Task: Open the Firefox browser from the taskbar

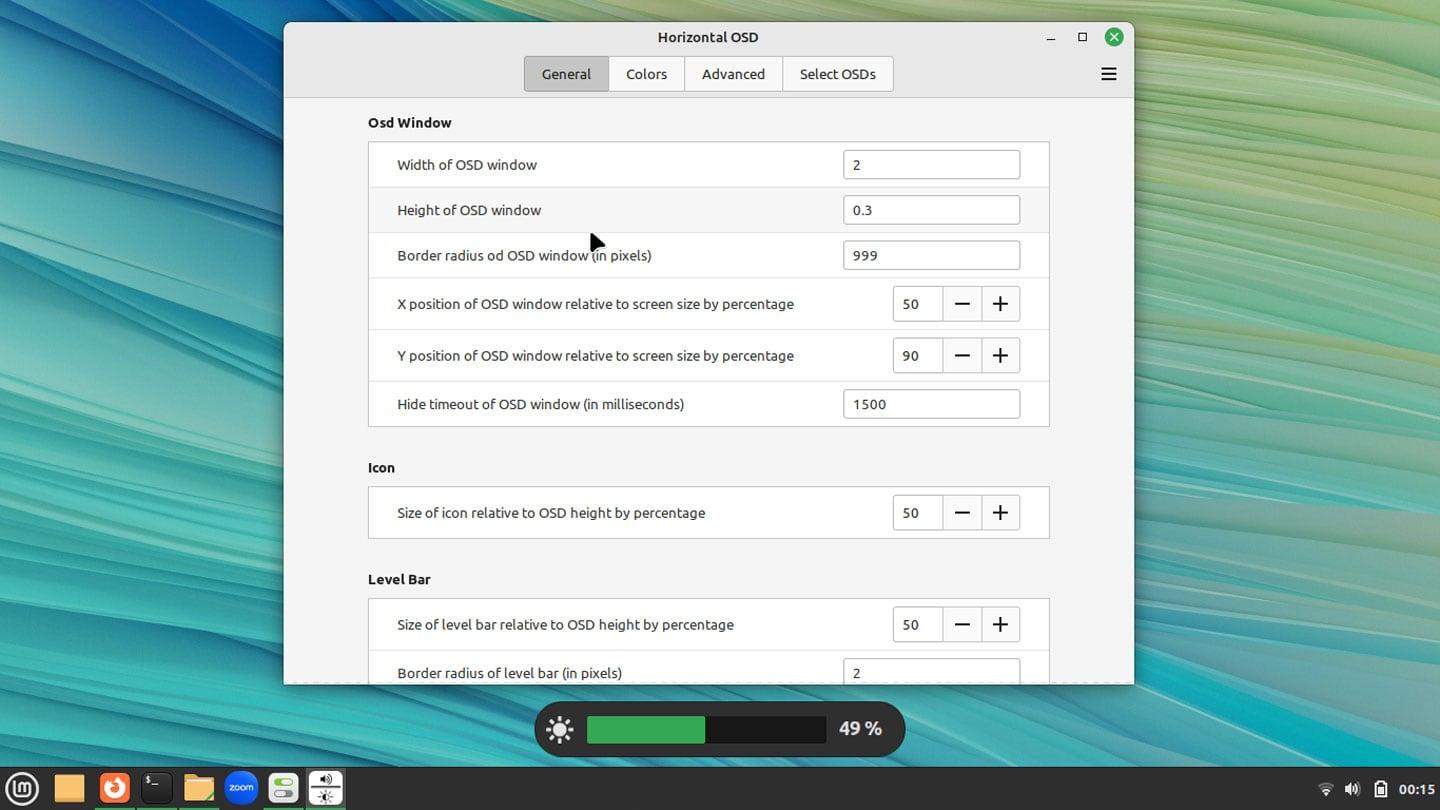Action: point(114,788)
